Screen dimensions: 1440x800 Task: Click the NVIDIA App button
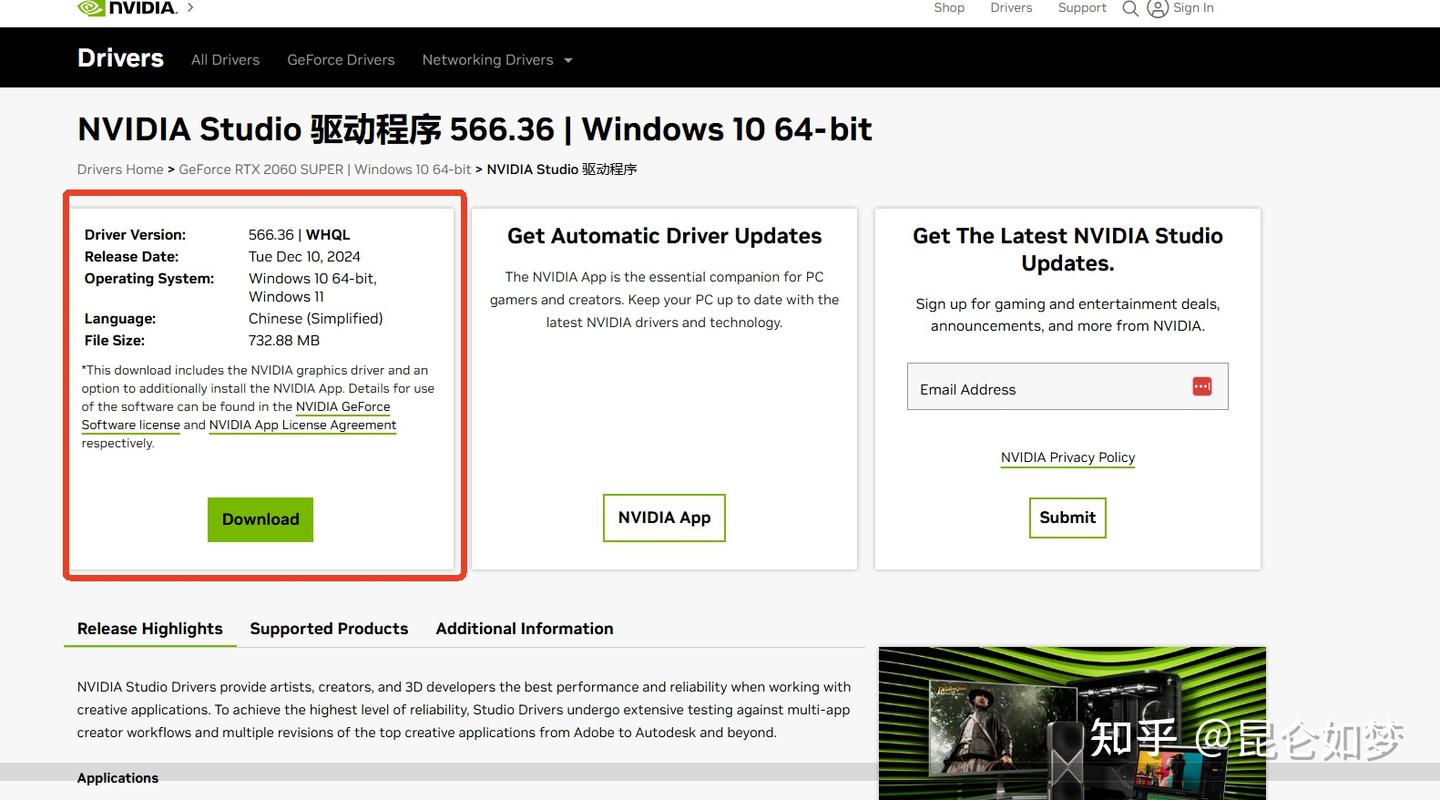(664, 517)
